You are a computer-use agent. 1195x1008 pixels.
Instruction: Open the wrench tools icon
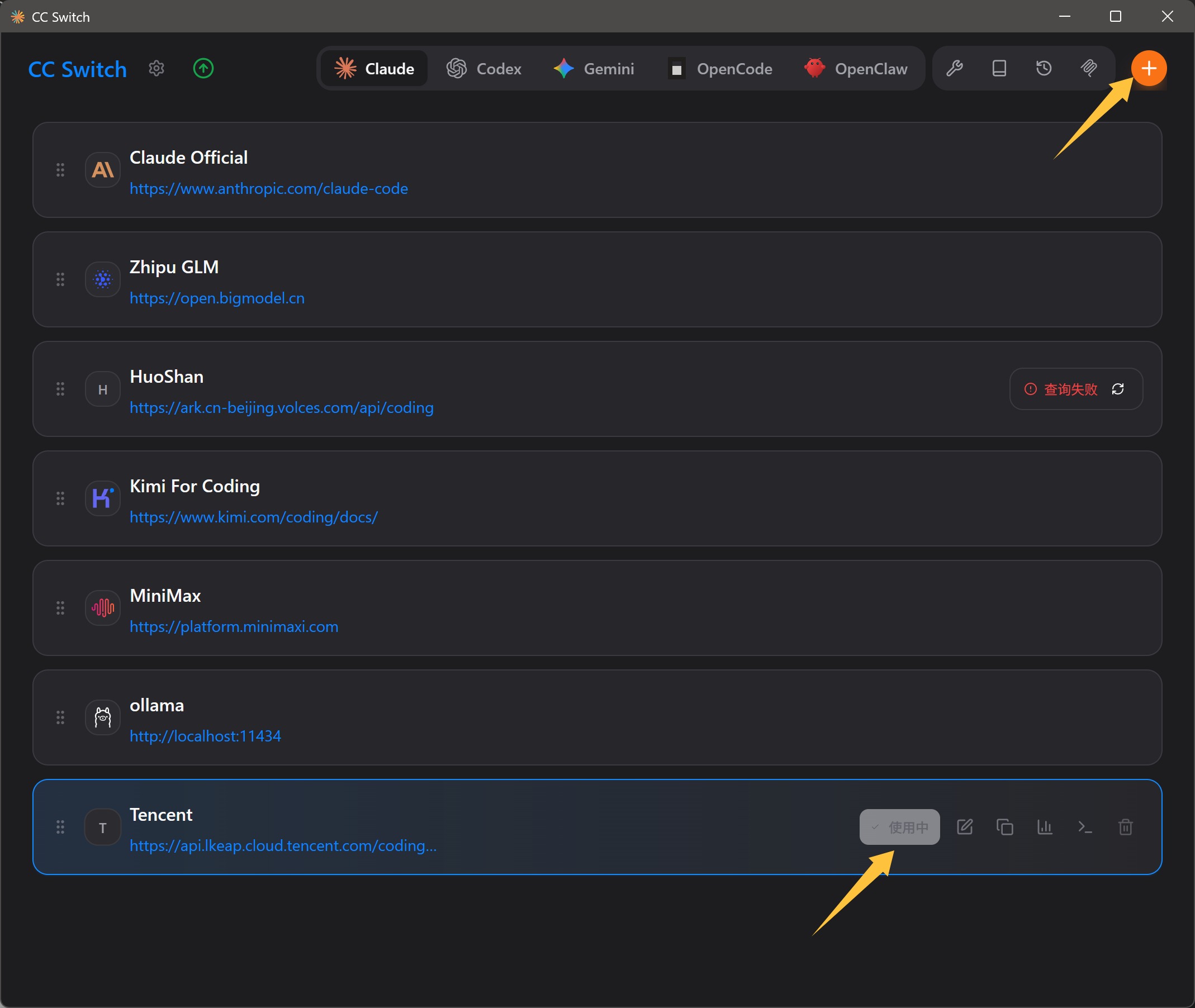coord(955,69)
